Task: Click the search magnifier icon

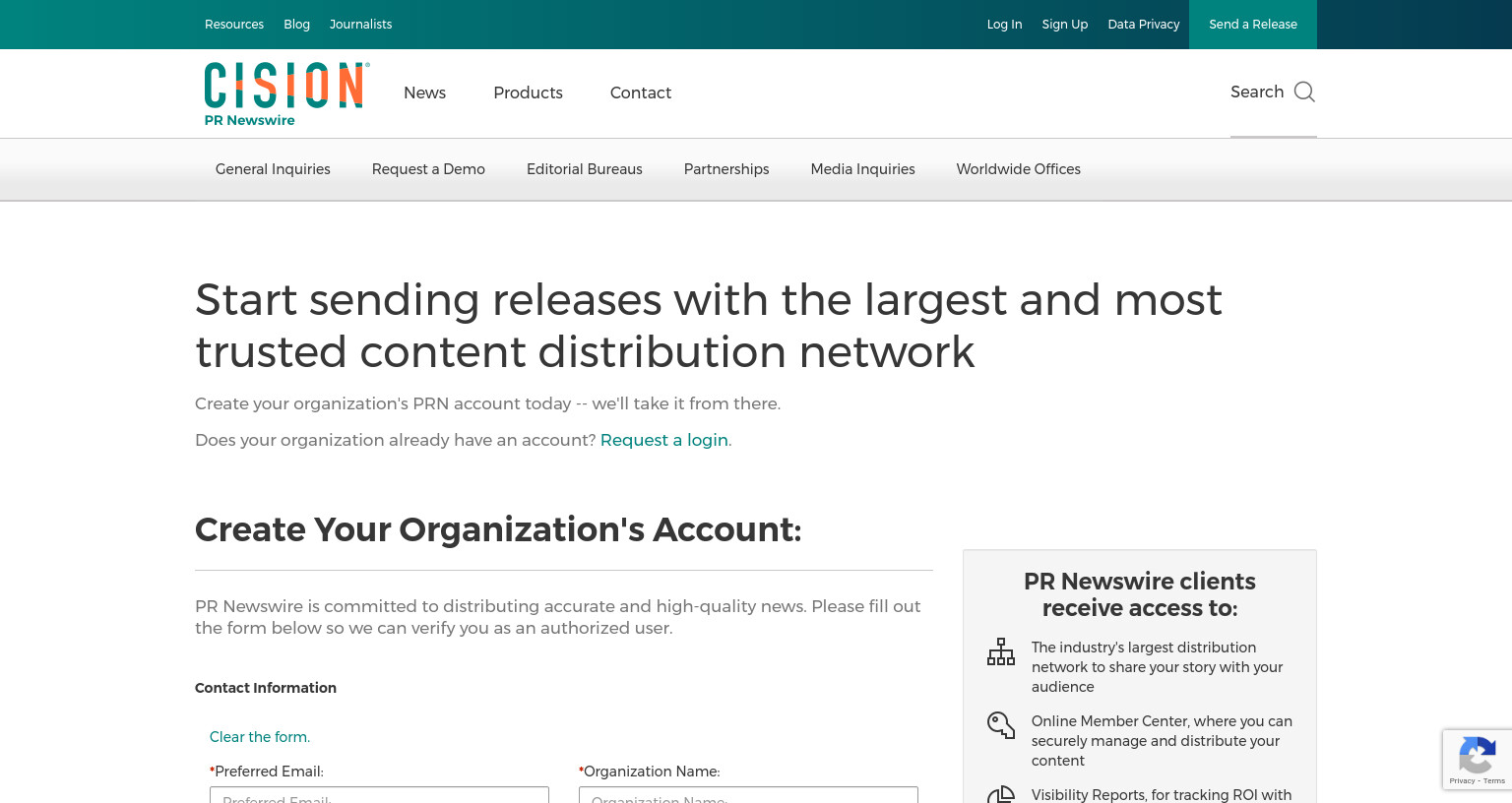Action: 1304,92
